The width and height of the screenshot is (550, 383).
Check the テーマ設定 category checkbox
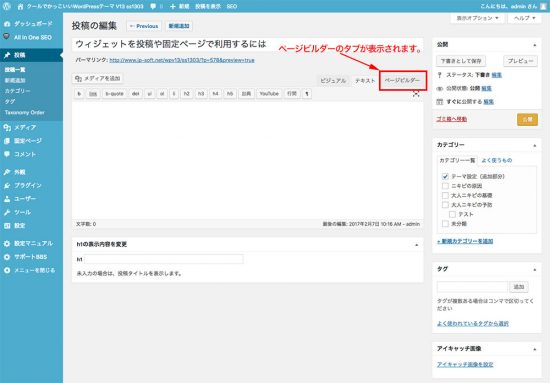[x=445, y=176]
